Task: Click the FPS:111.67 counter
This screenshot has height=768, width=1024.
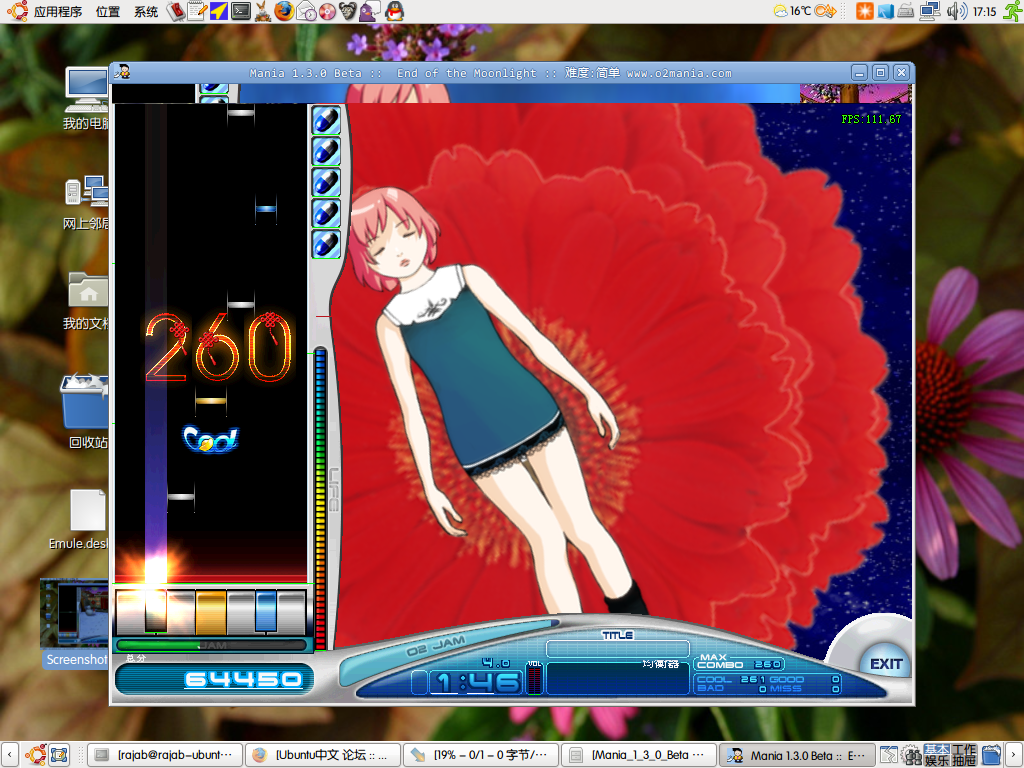Action: tap(871, 119)
